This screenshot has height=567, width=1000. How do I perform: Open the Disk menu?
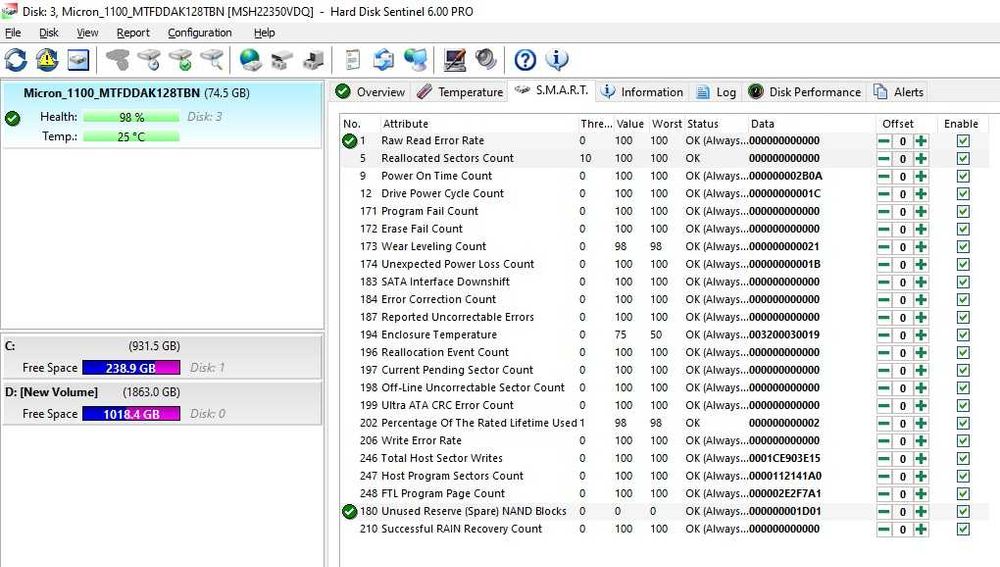(x=48, y=33)
